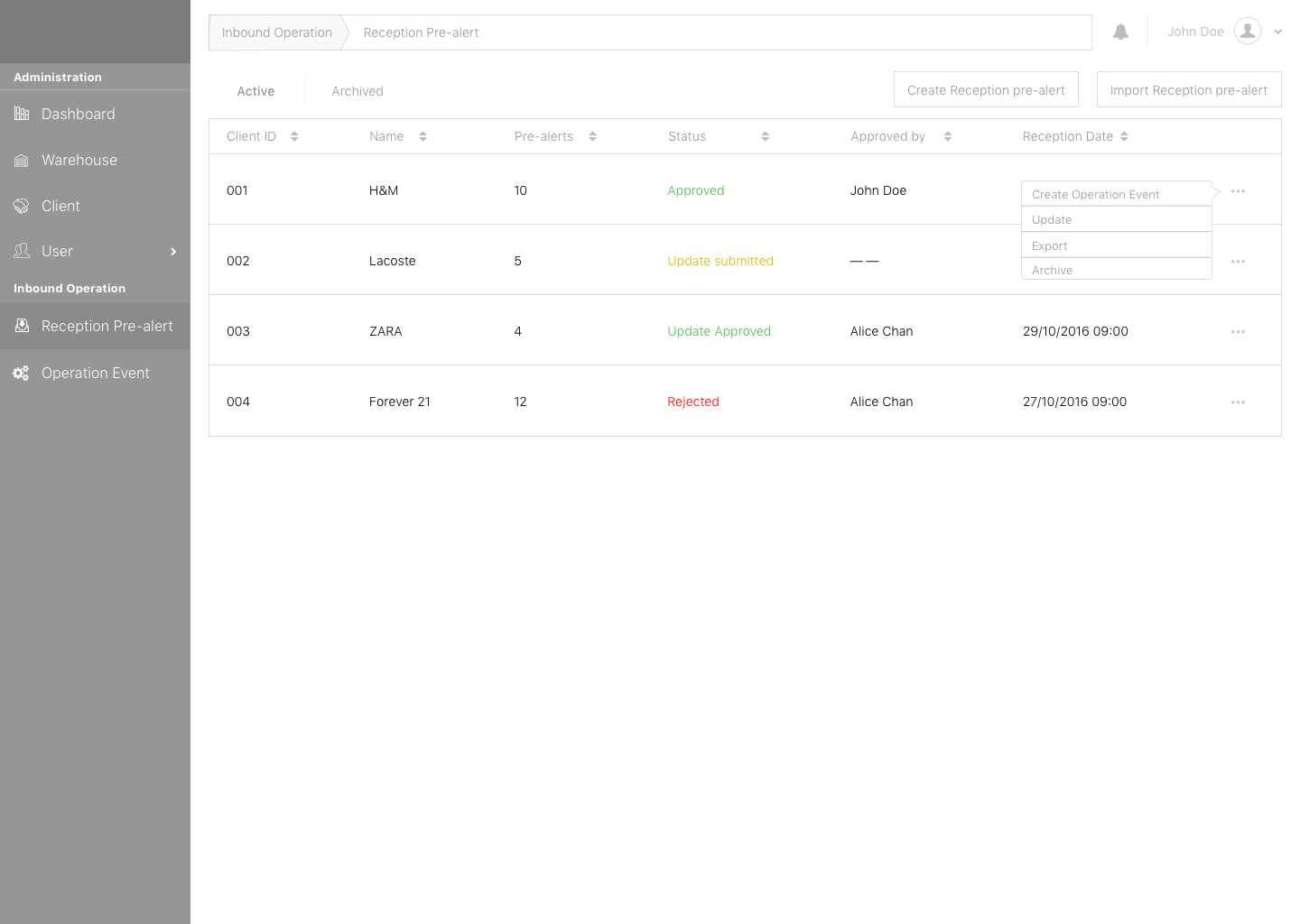Click Alice Chan in the ZARA row

pyautogui.click(x=882, y=331)
